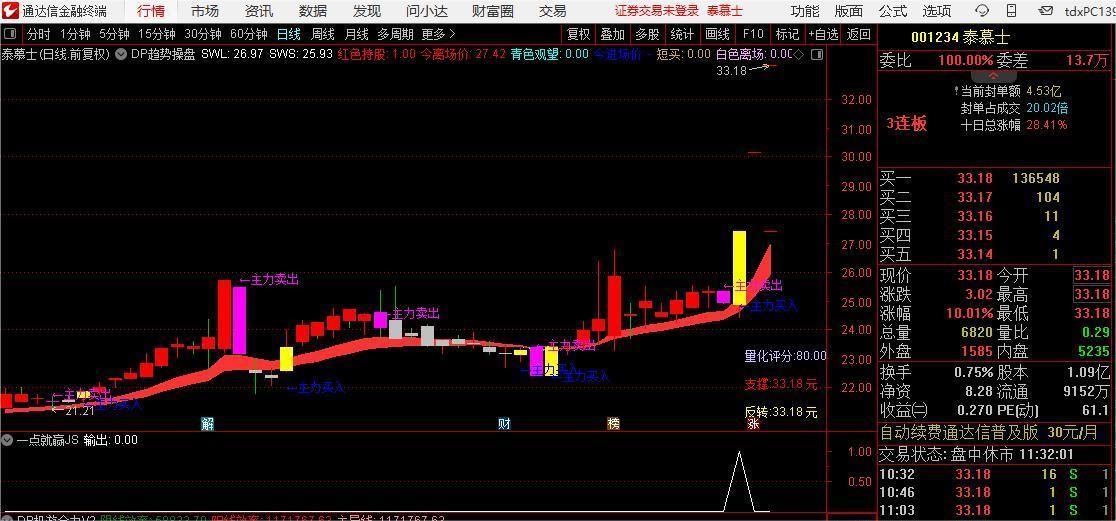Click the 叠加 overlay button

click(x=613, y=34)
